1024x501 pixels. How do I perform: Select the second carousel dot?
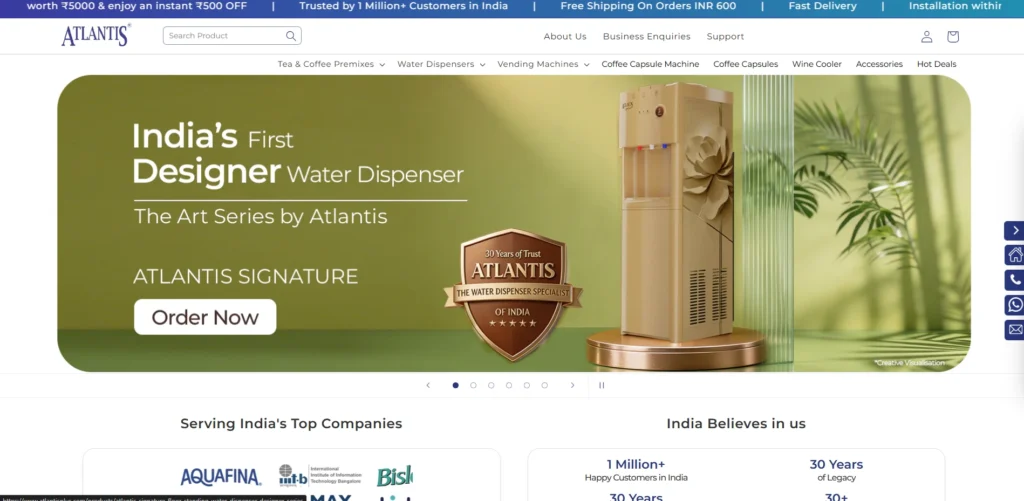tap(473, 385)
